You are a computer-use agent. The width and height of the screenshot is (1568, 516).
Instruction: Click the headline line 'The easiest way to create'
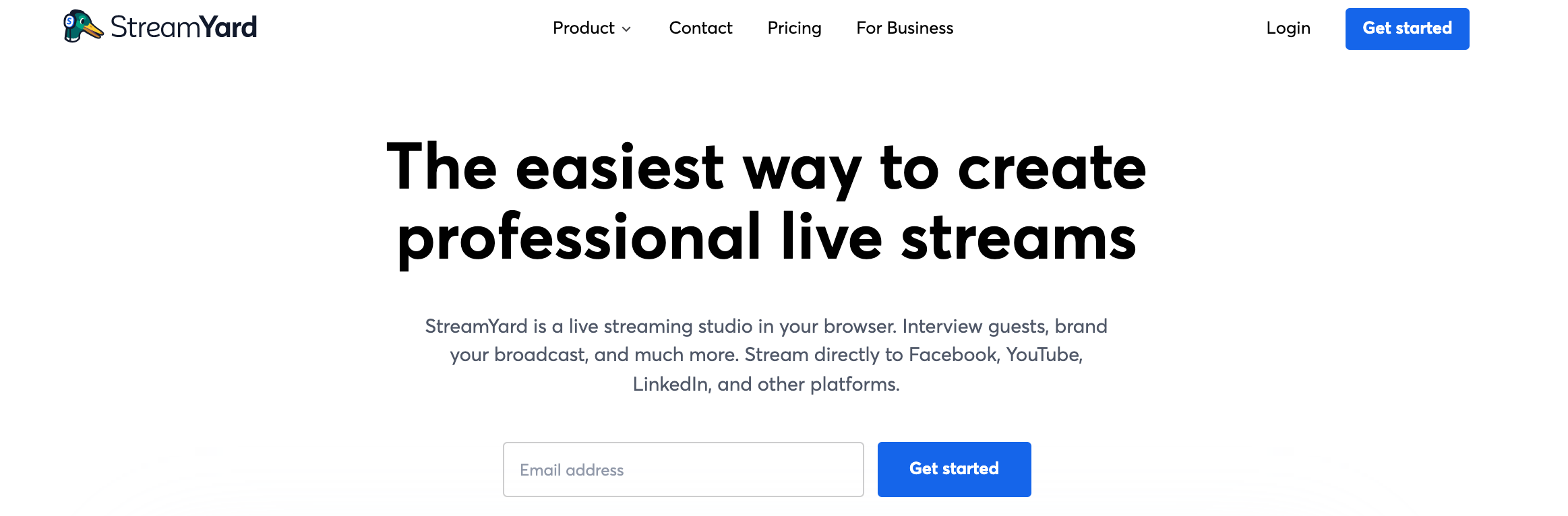coord(766,168)
